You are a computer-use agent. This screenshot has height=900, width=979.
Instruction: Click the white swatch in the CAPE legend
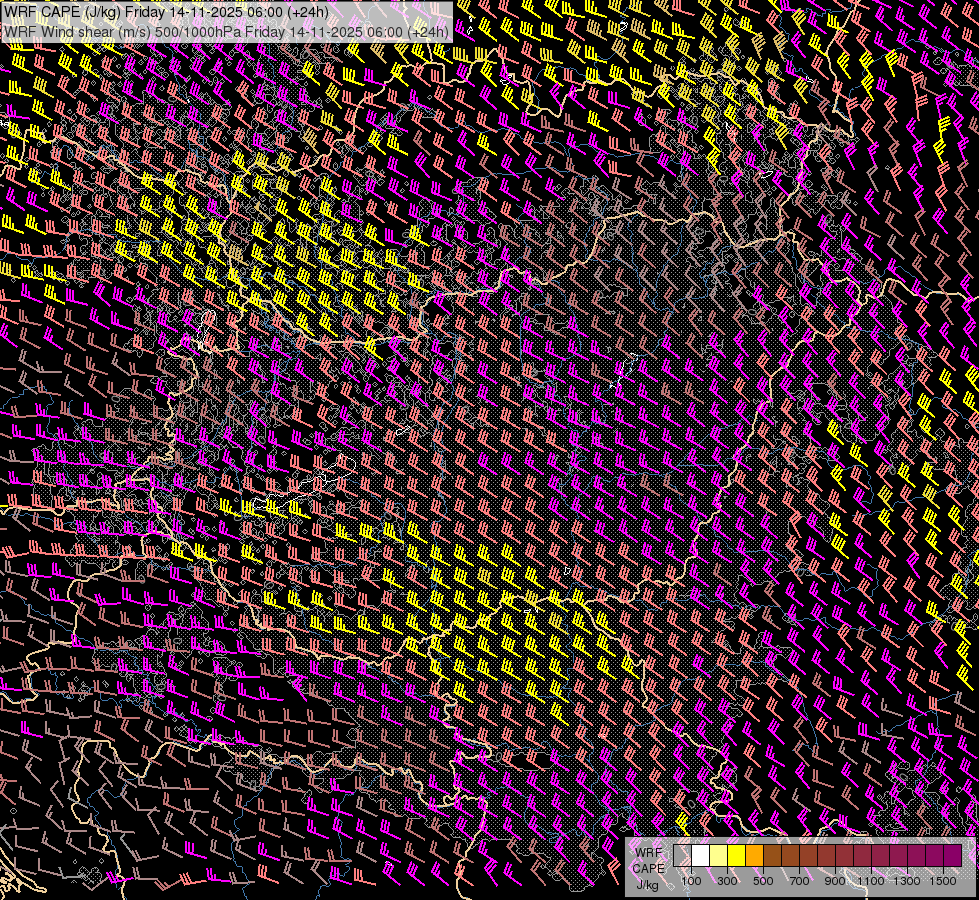pos(701,856)
